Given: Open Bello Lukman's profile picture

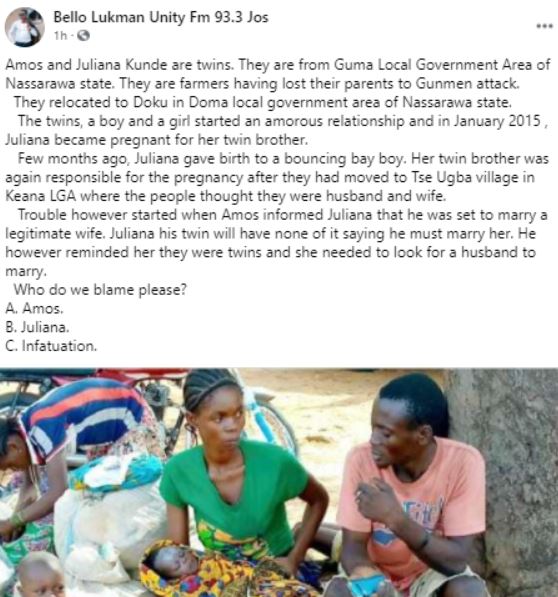Looking at the screenshot, I should (x=24, y=27).
